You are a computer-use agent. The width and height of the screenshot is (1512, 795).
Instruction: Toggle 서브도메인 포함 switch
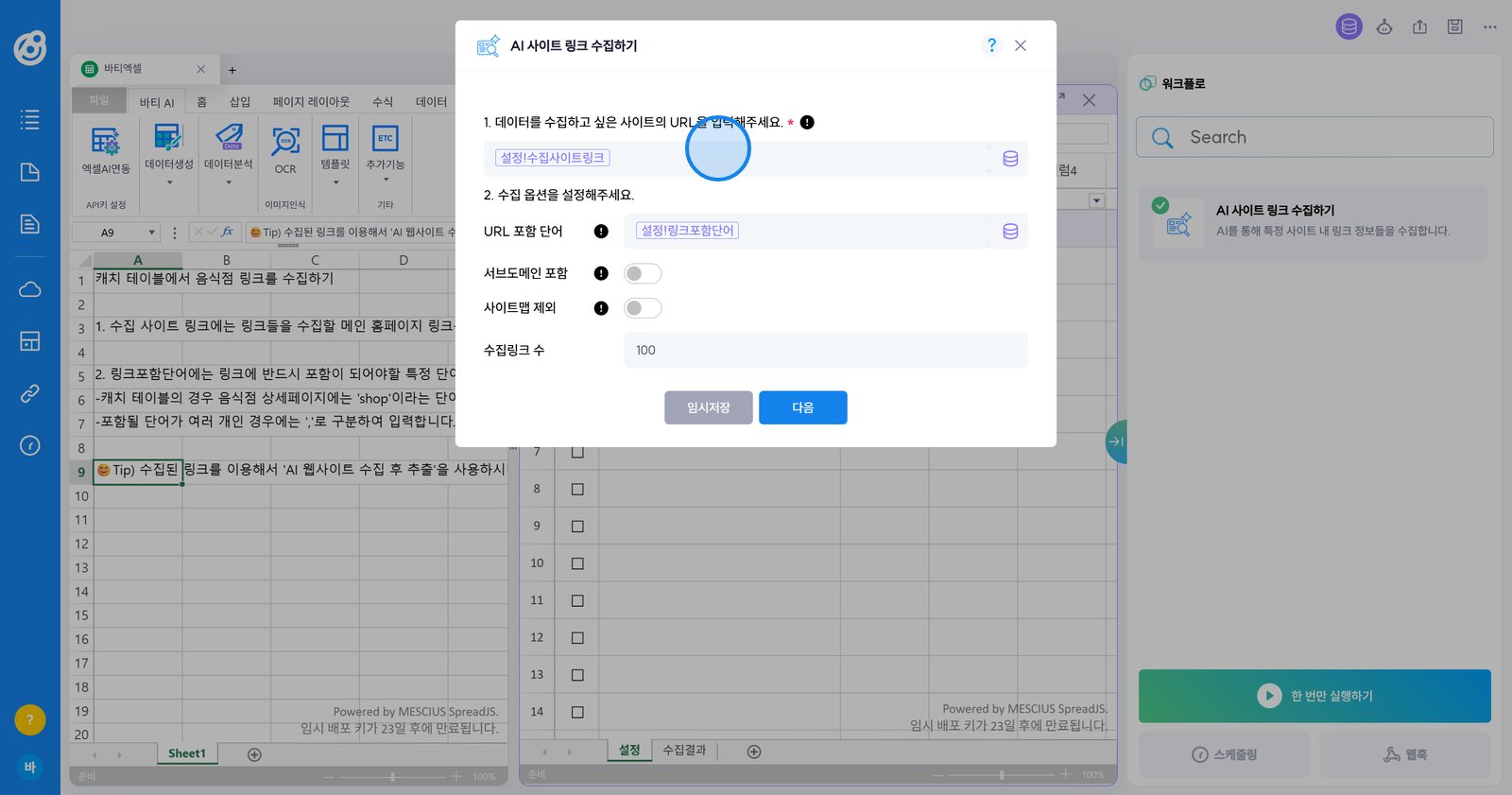643,273
